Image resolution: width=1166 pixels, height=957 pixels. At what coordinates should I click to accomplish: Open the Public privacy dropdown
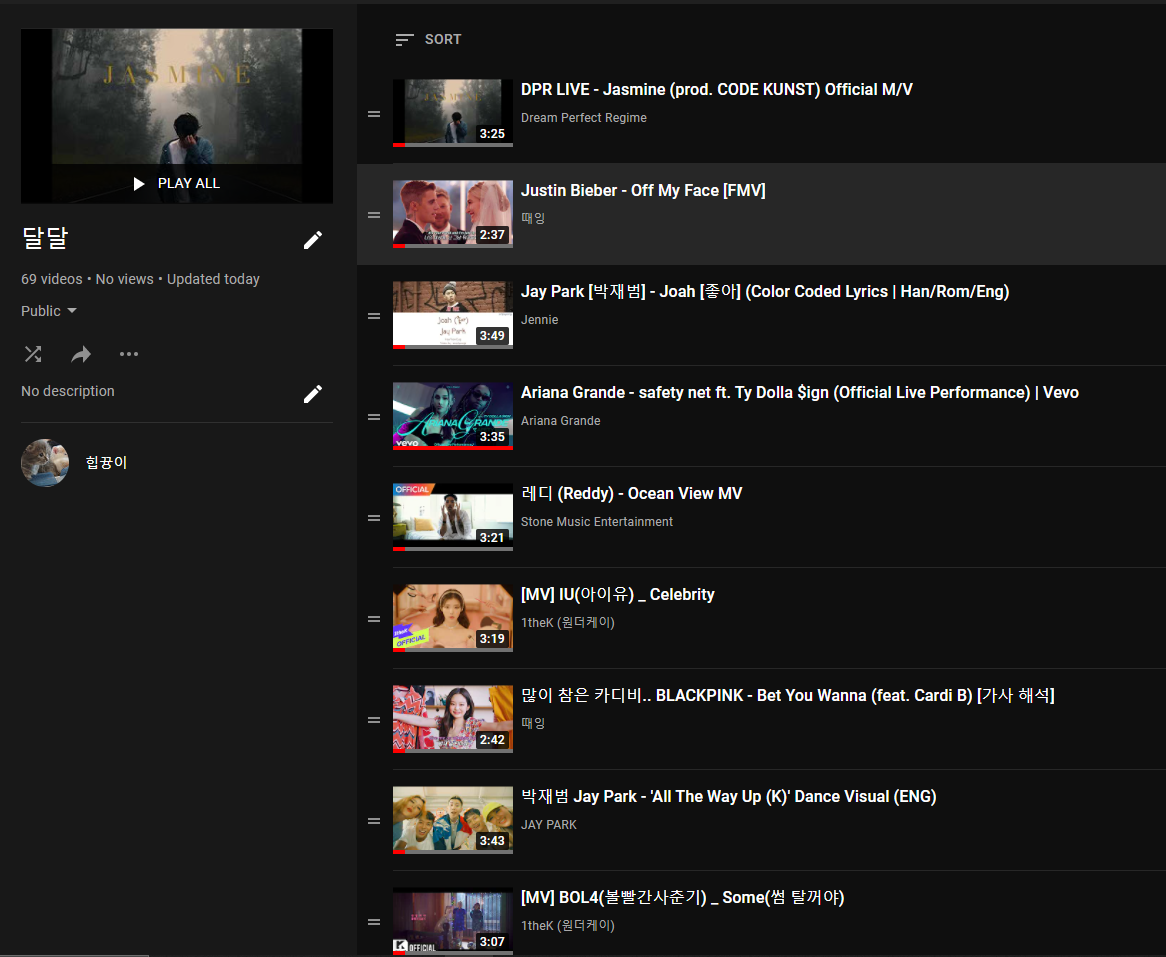pos(49,311)
